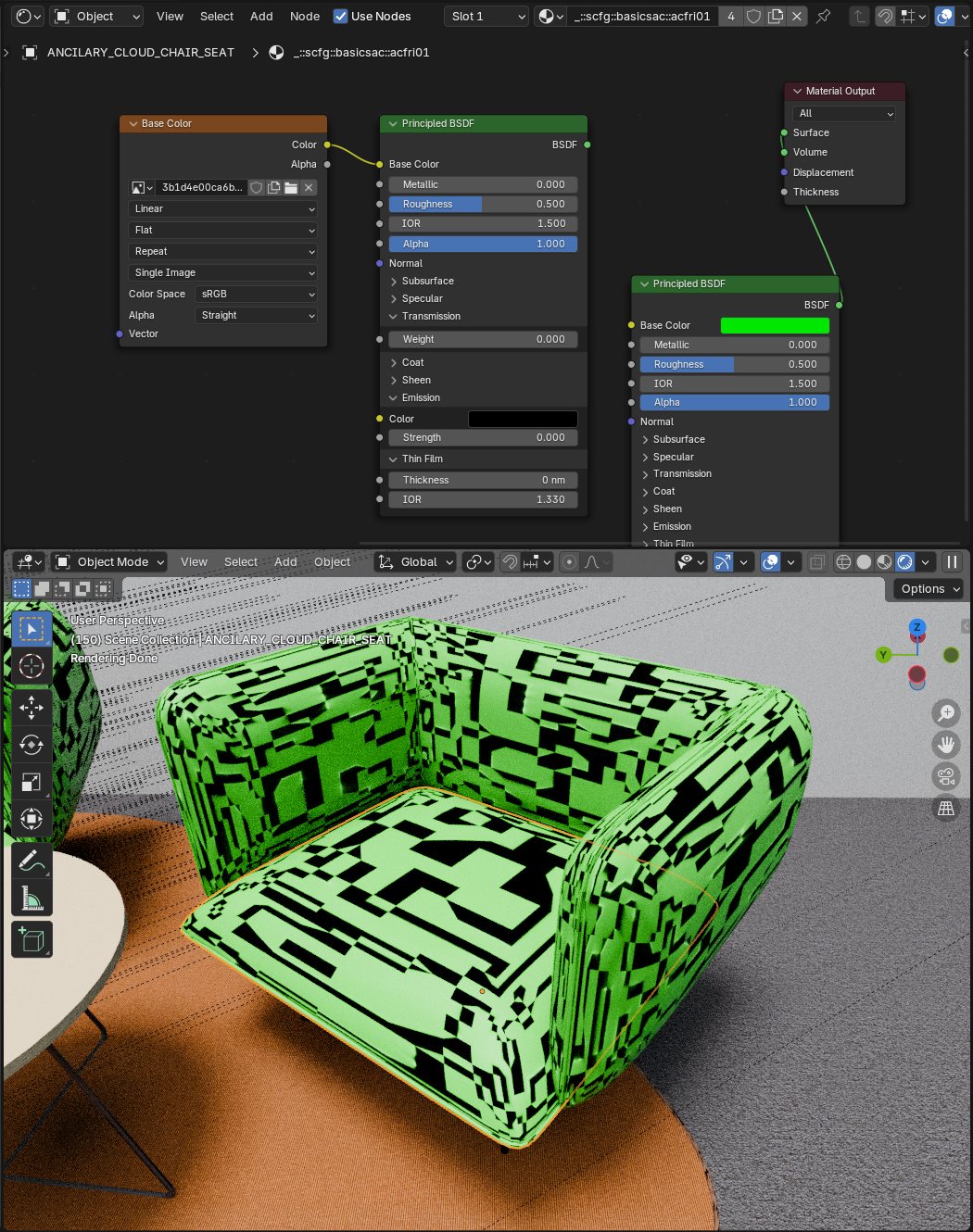Expand the Subsurface section in Principled BSDF
973x1232 pixels.
pos(427,281)
